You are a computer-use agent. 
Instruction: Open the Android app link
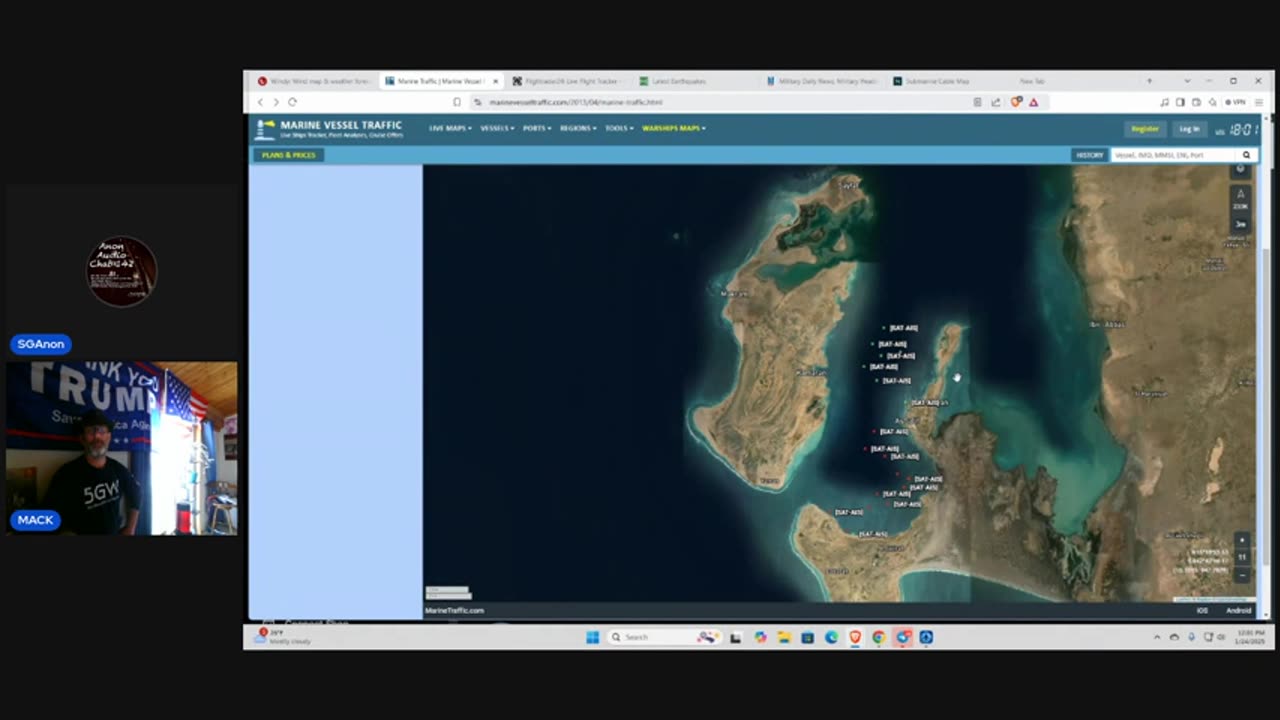1238,610
